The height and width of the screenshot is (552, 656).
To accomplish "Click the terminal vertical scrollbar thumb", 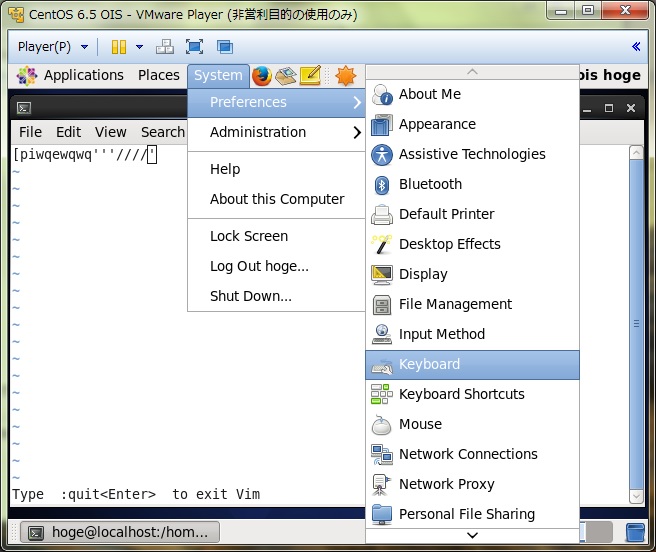I will [636, 324].
